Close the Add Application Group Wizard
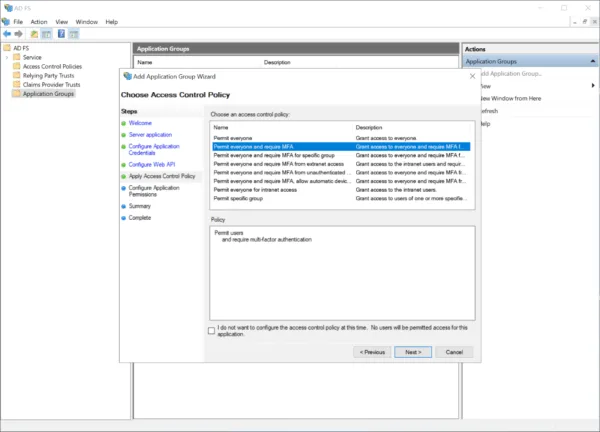This screenshot has width=600, height=432. [x=473, y=76]
